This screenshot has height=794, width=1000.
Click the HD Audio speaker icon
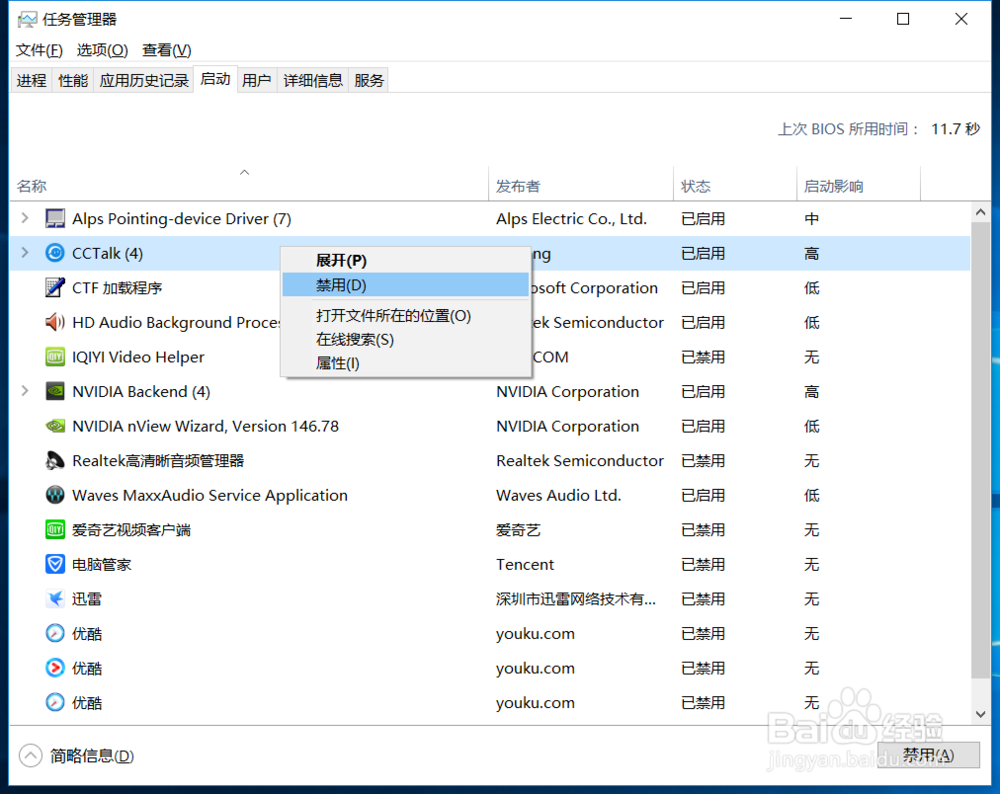(55, 322)
